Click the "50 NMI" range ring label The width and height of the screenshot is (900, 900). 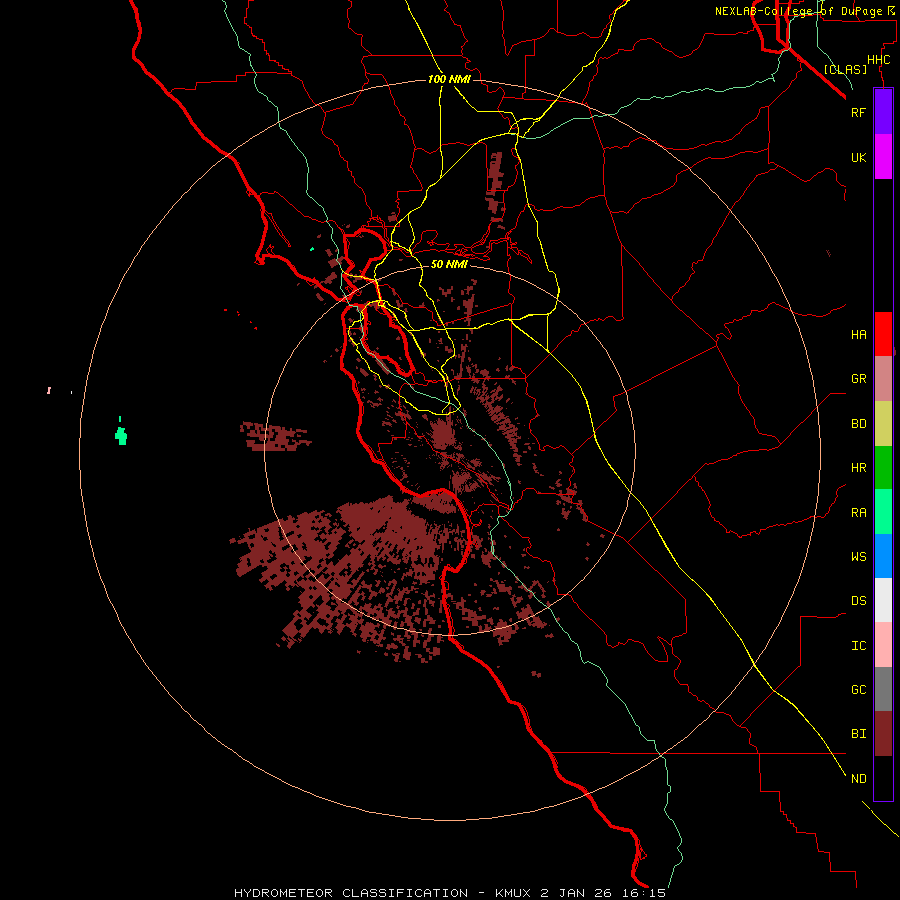(x=449, y=264)
